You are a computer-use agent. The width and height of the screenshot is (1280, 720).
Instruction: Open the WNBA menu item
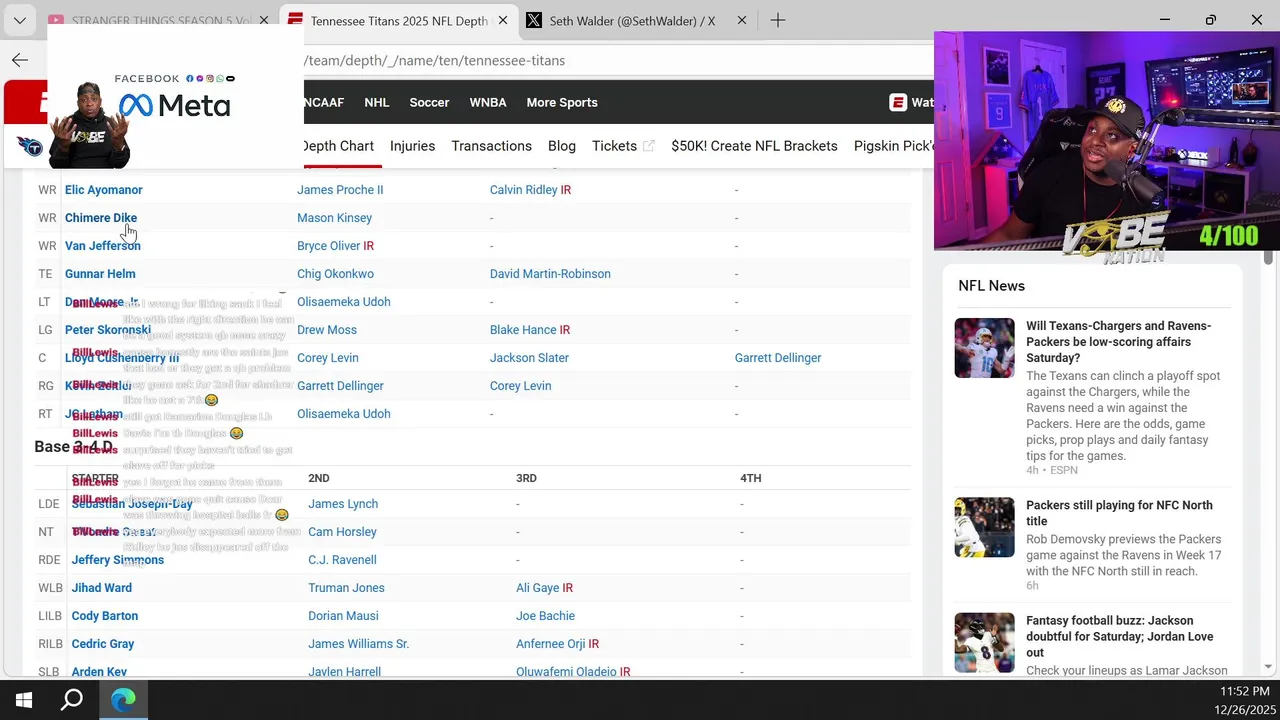click(x=488, y=102)
